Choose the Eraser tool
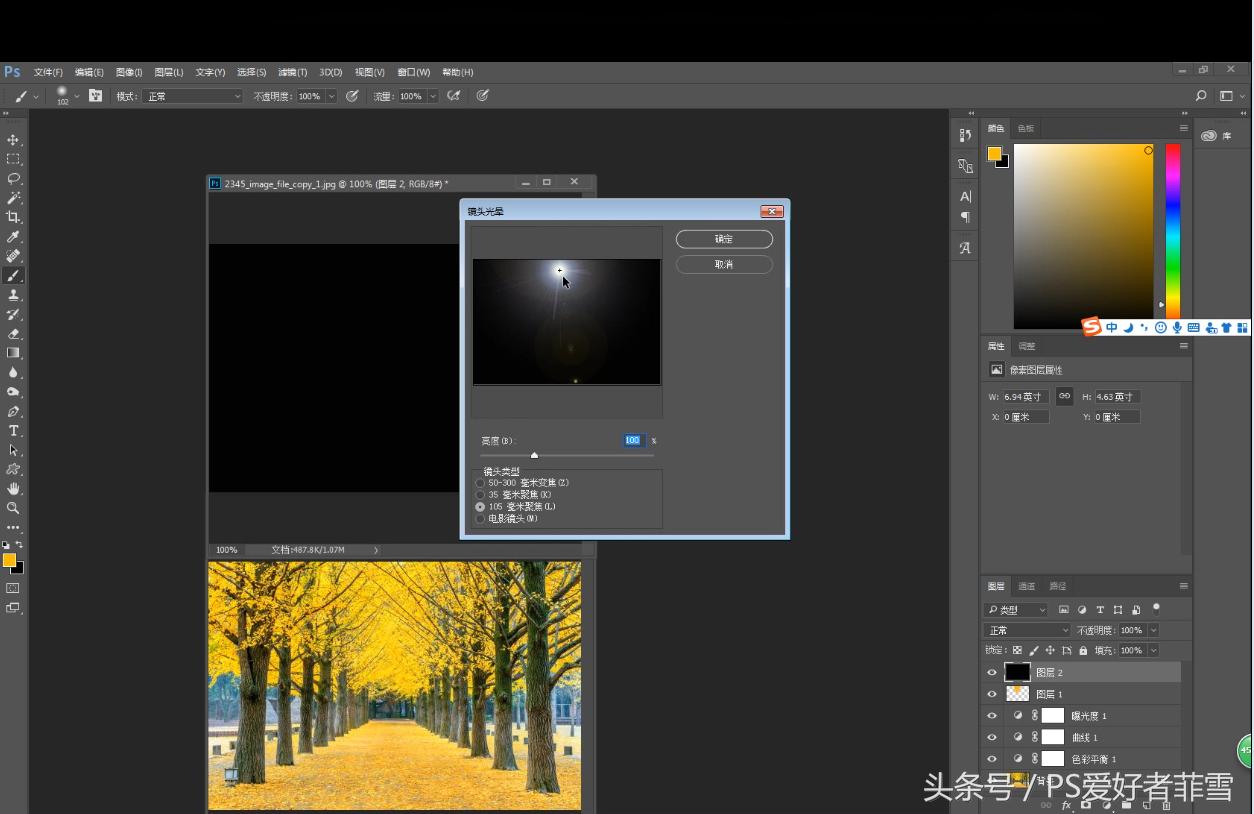The width and height of the screenshot is (1254, 814). coord(13,334)
